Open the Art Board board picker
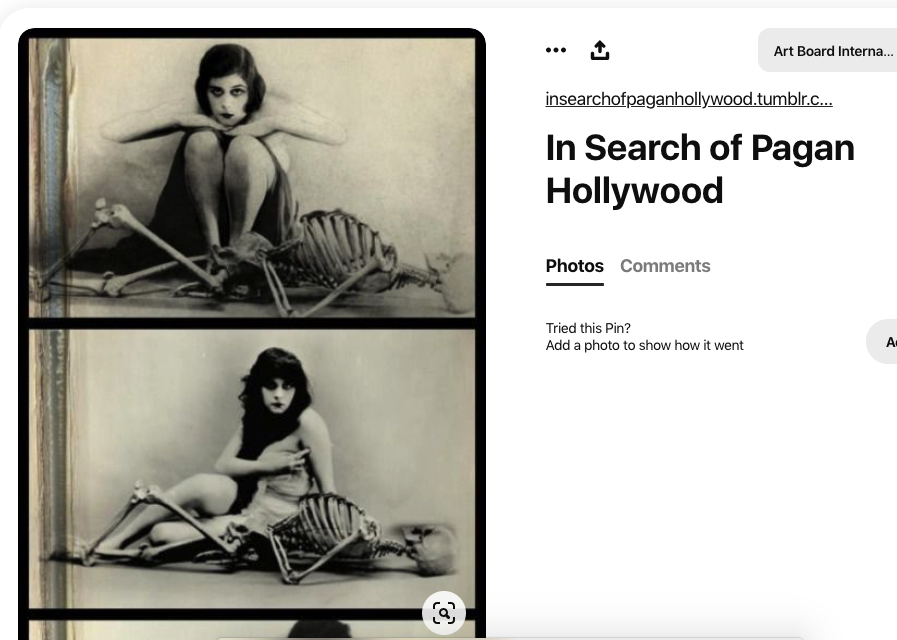The width and height of the screenshot is (897, 640). coord(828,50)
